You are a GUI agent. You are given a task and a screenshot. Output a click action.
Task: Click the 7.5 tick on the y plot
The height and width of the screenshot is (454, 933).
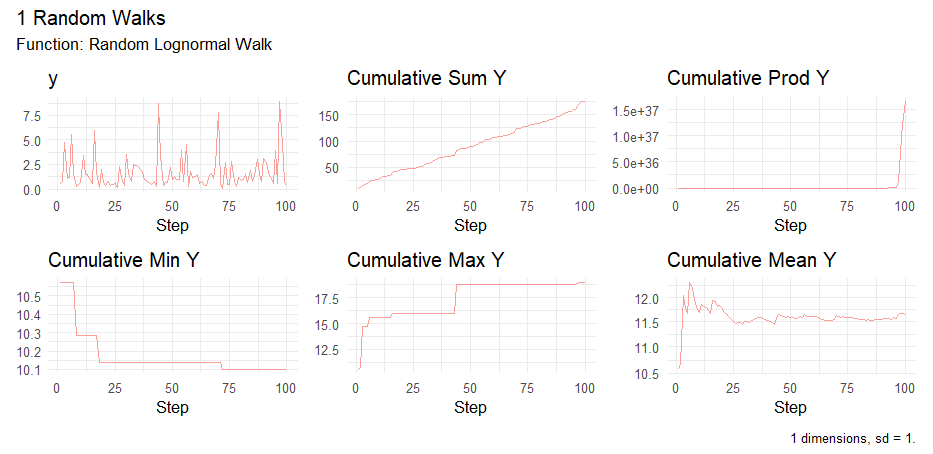(x=30, y=115)
